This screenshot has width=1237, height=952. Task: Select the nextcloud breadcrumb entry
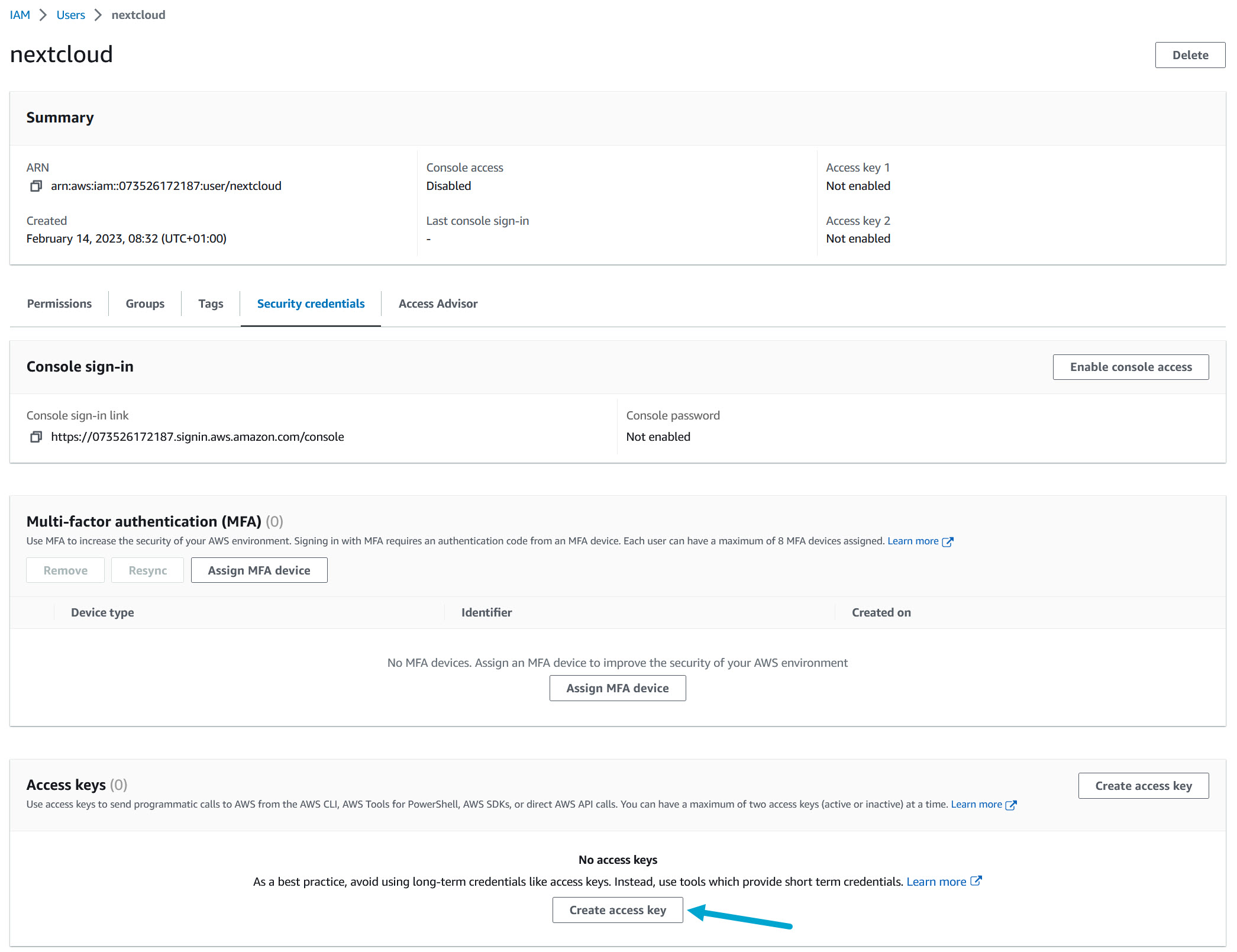tap(138, 14)
